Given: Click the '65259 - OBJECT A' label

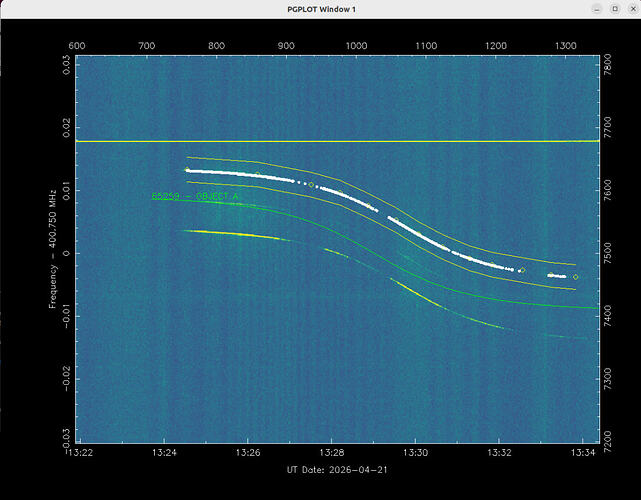Looking at the screenshot, I should tap(195, 196).
